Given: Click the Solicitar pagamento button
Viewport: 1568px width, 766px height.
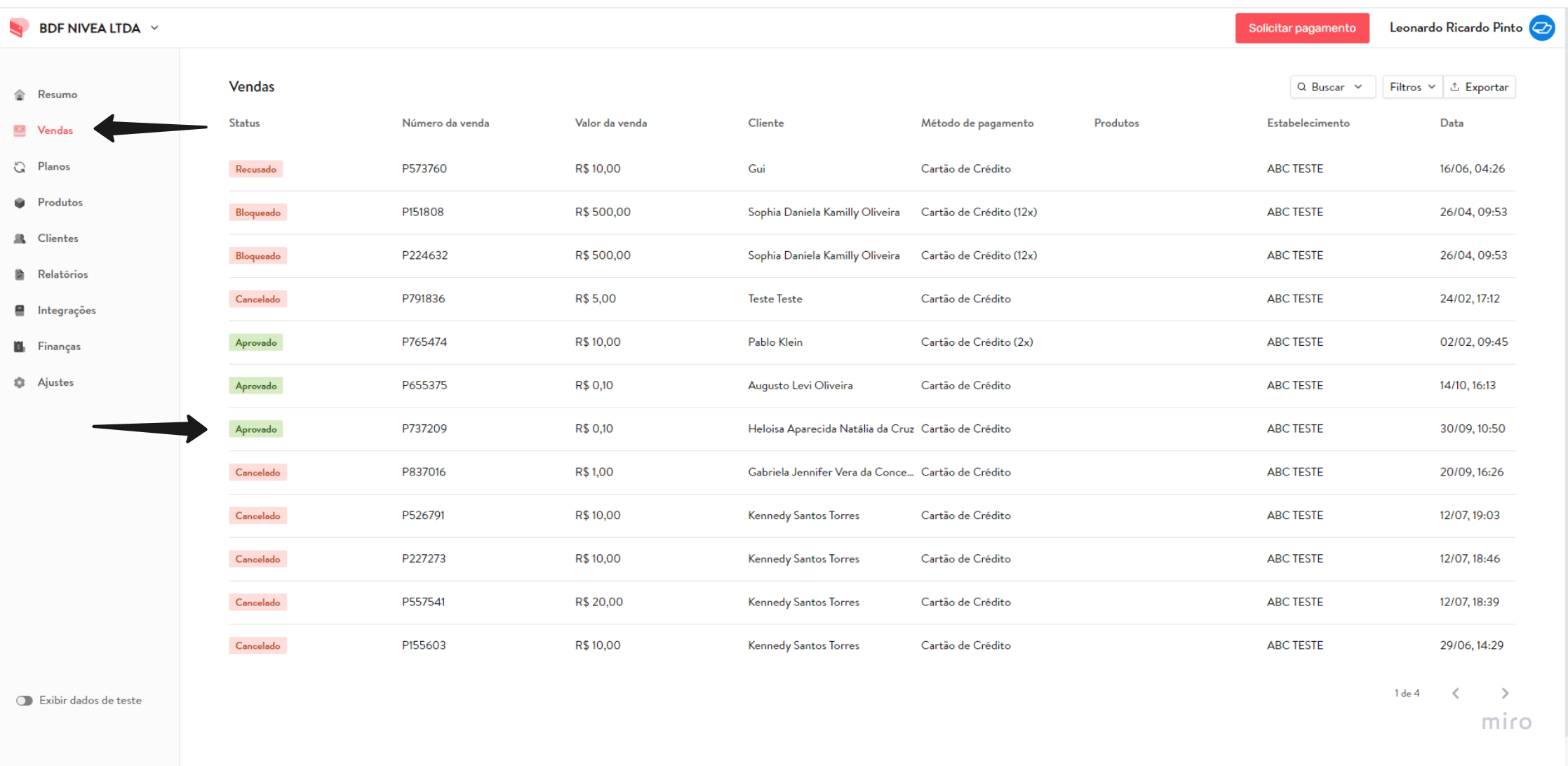Looking at the screenshot, I should coord(1302,28).
